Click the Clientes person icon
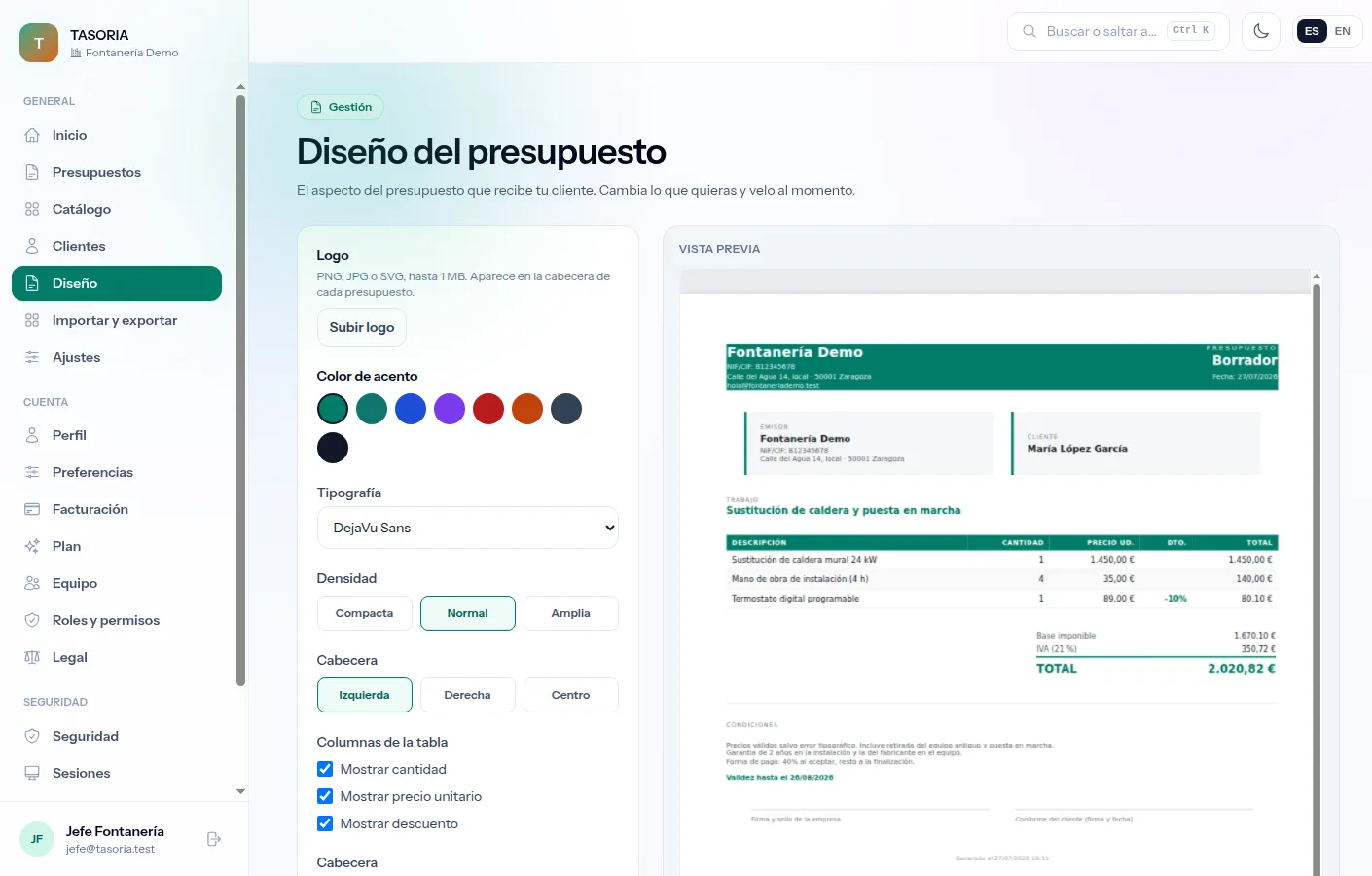1372x876 pixels. [x=32, y=246]
